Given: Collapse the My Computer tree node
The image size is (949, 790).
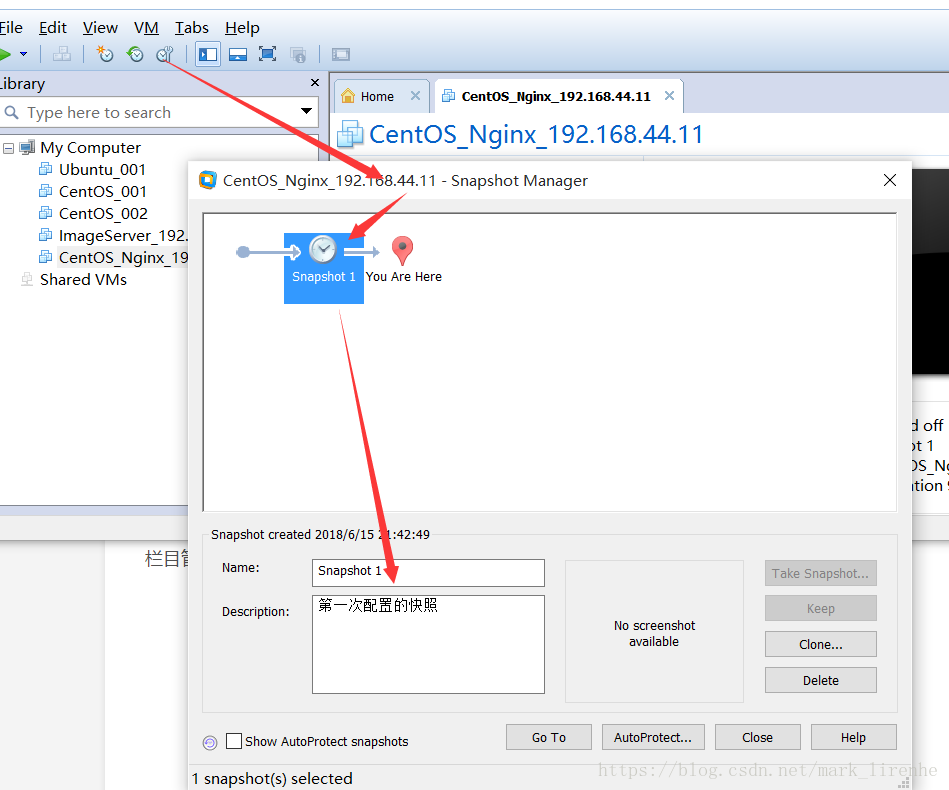Looking at the screenshot, I should click(8, 148).
